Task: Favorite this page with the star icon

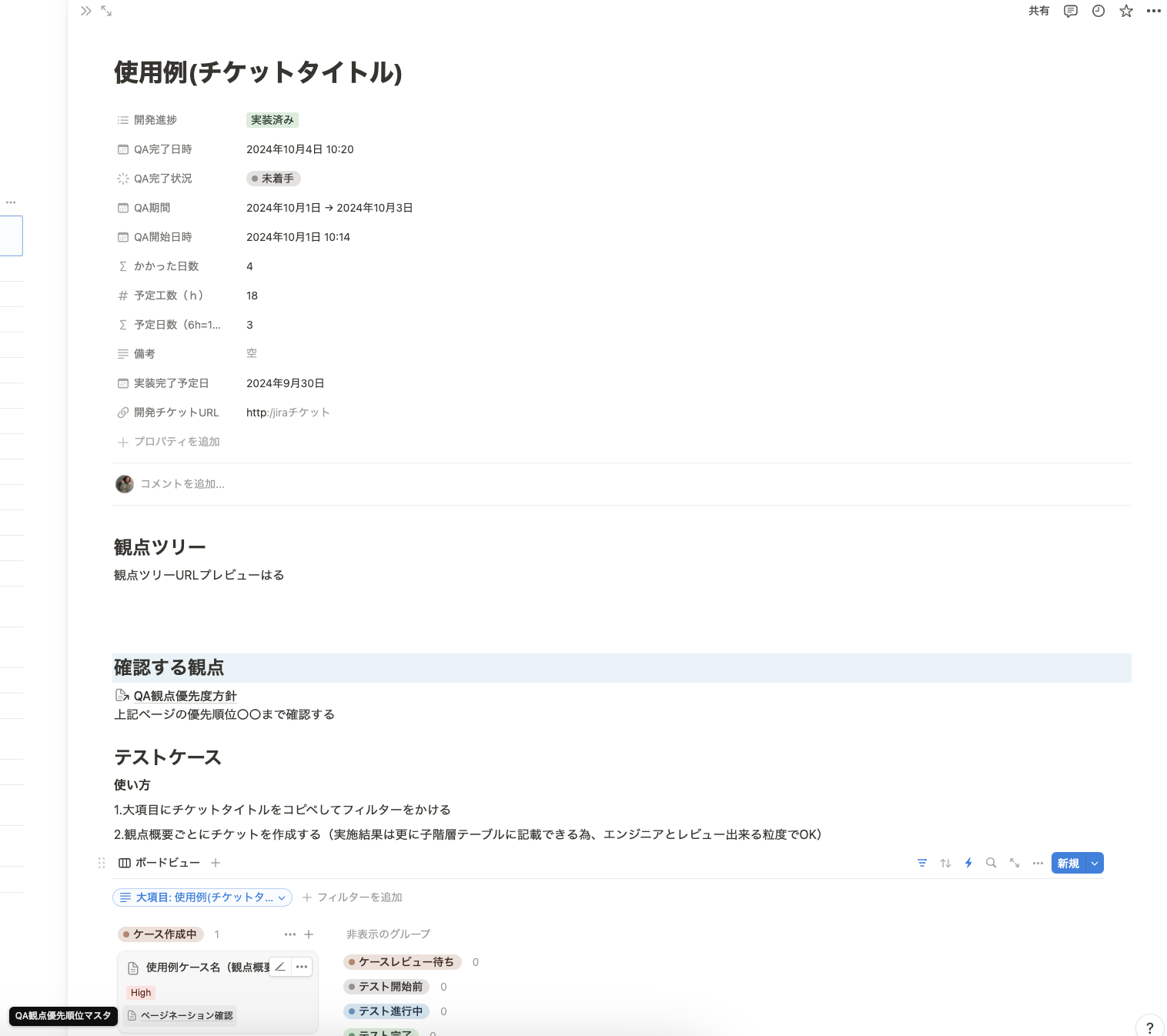Action: point(1125,11)
